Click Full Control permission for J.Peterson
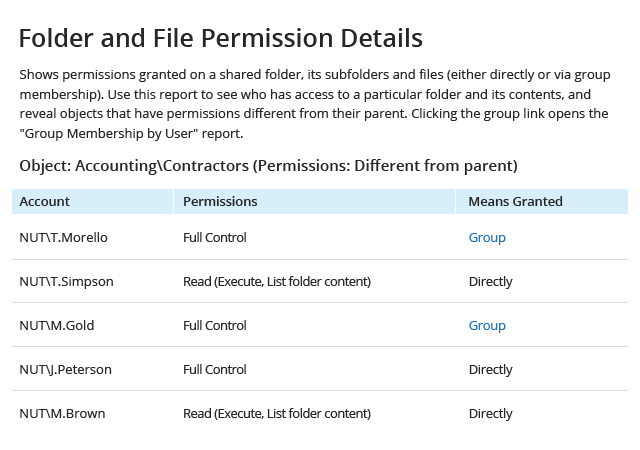640x450 pixels. (x=215, y=370)
